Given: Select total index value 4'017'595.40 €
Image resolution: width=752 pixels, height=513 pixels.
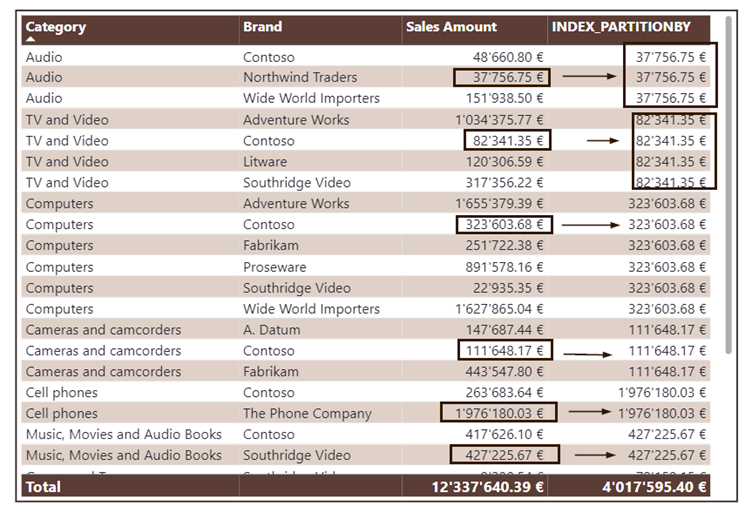Looking at the screenshot, I should [654, 487].
